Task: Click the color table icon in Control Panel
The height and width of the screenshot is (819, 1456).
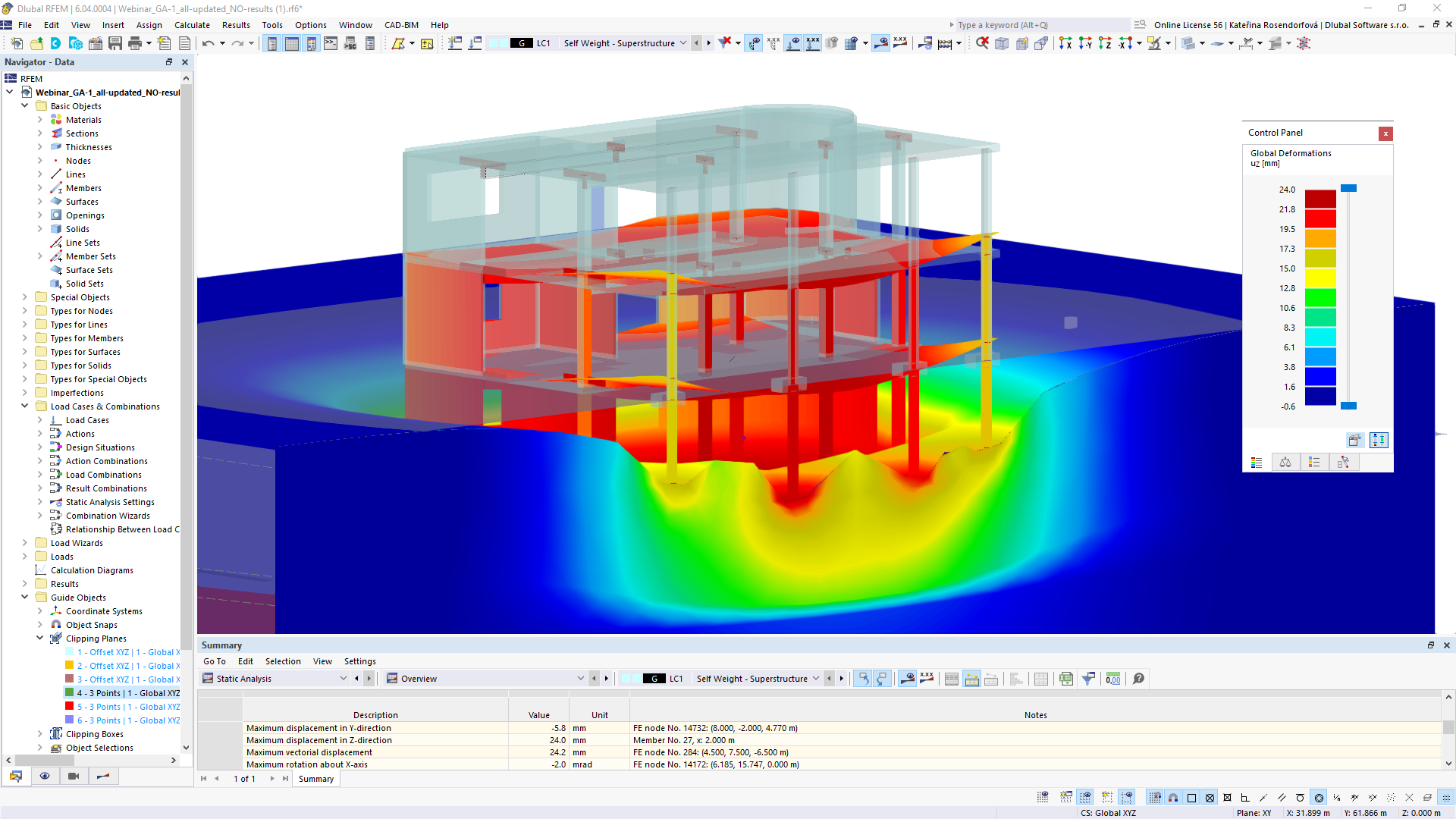Action: 1257,462
